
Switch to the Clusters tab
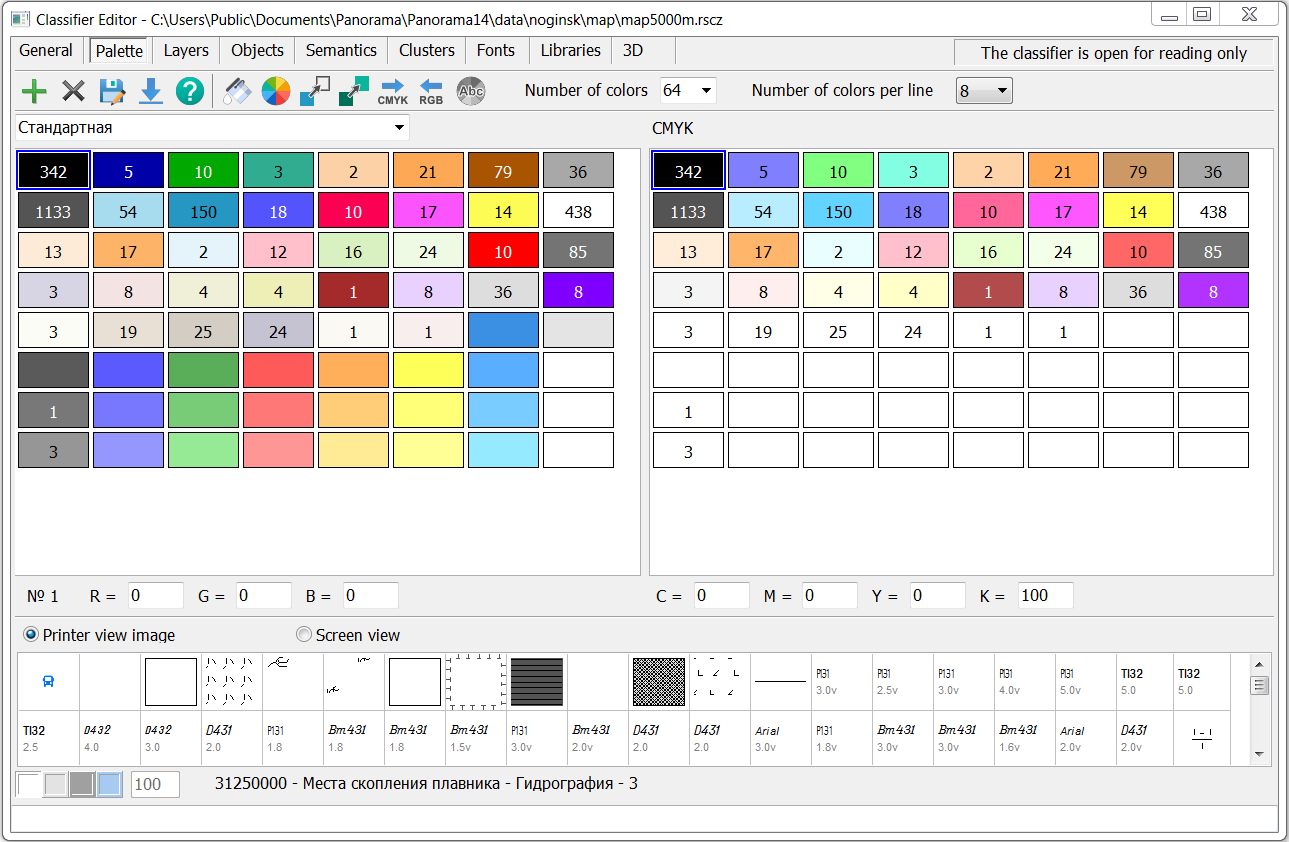click(x=427, y=51)
